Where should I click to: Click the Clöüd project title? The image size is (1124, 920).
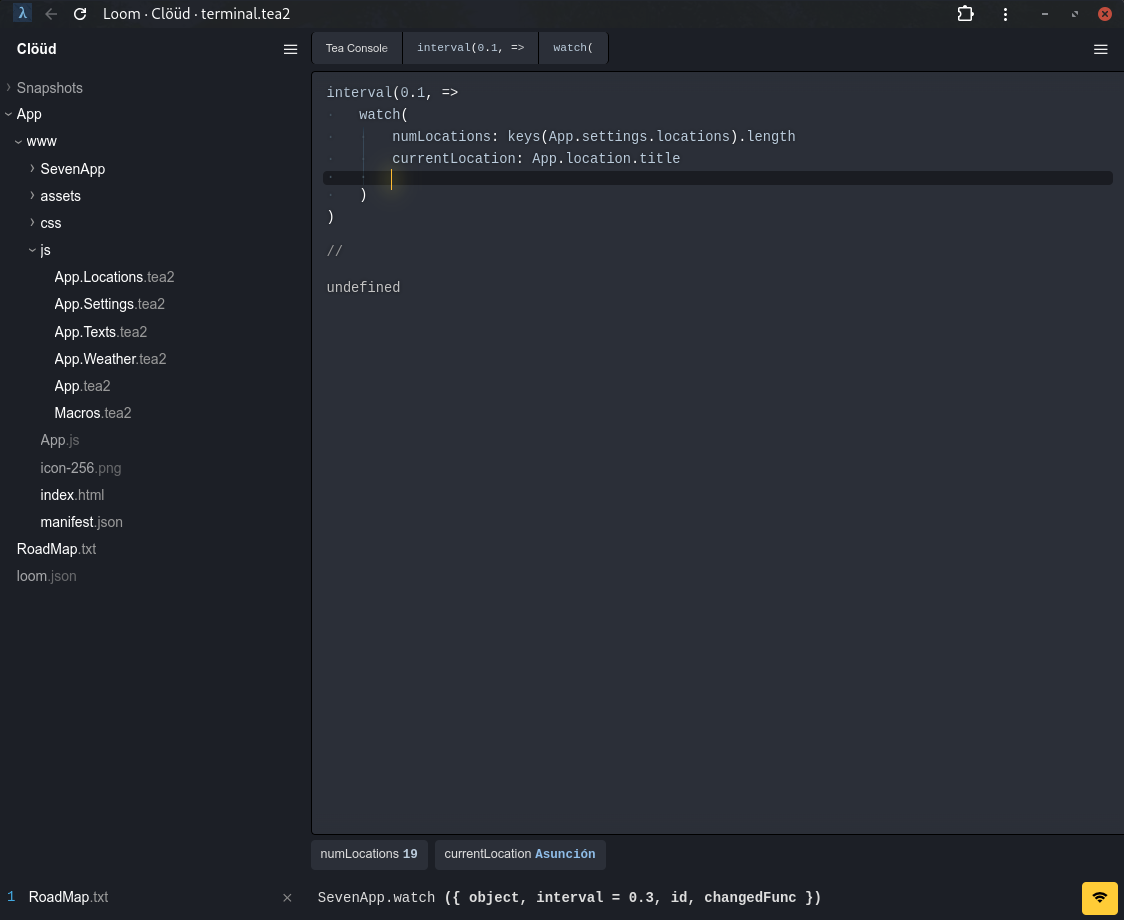point(37,49)
